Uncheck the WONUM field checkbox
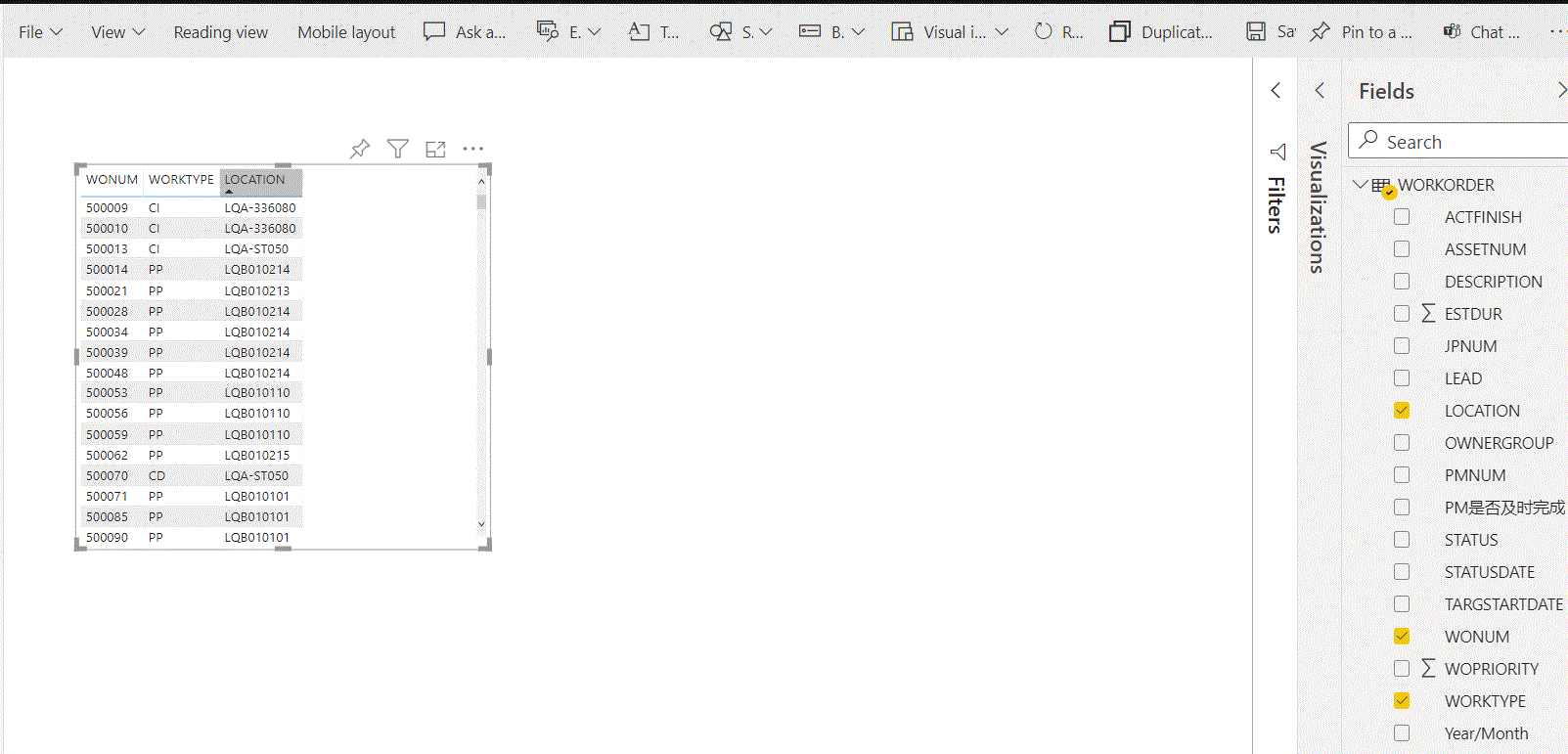1568x754 pixels. (1402, 637)
